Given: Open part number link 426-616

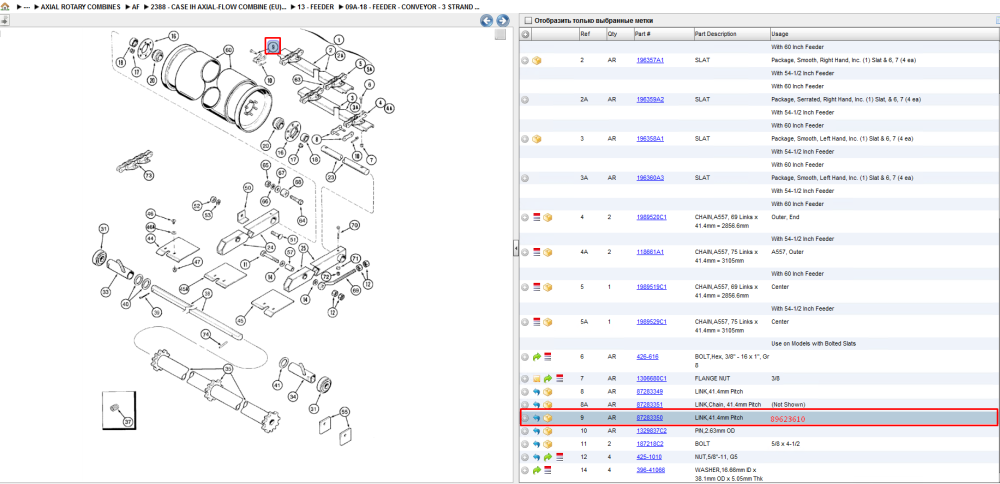Looking at the screenshot, I should (x=647, y=357).
